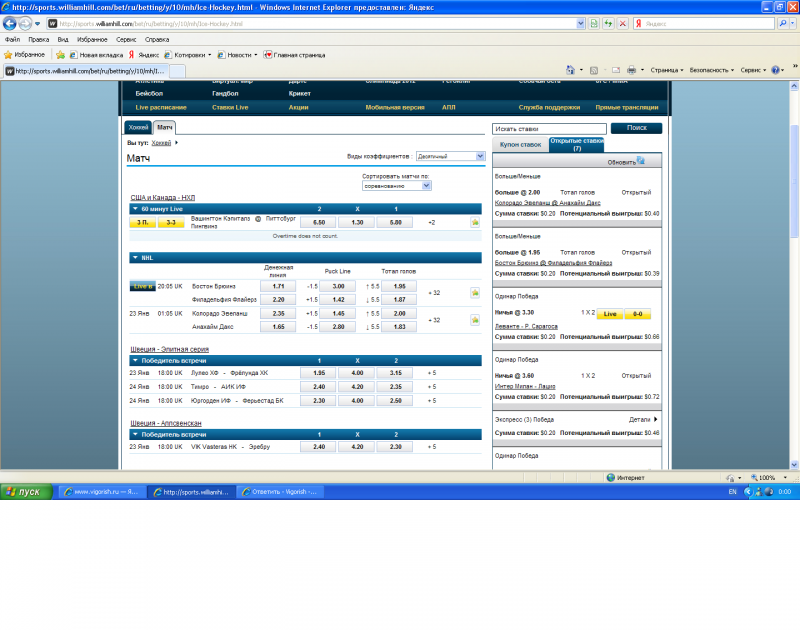Image resolution: width=800 pixels, height=630 pixels.
Task: Select the Открытые ставки (7) tab
Action: pyautogui.click(x=577, y=144)
